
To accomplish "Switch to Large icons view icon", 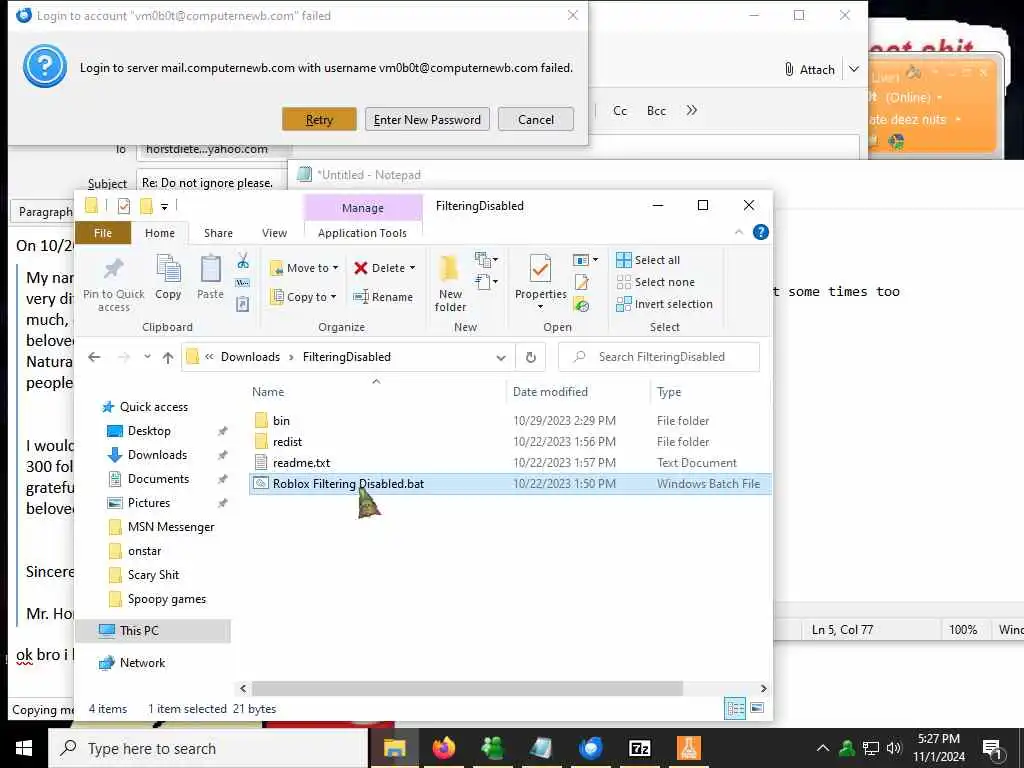I will 757,709.
